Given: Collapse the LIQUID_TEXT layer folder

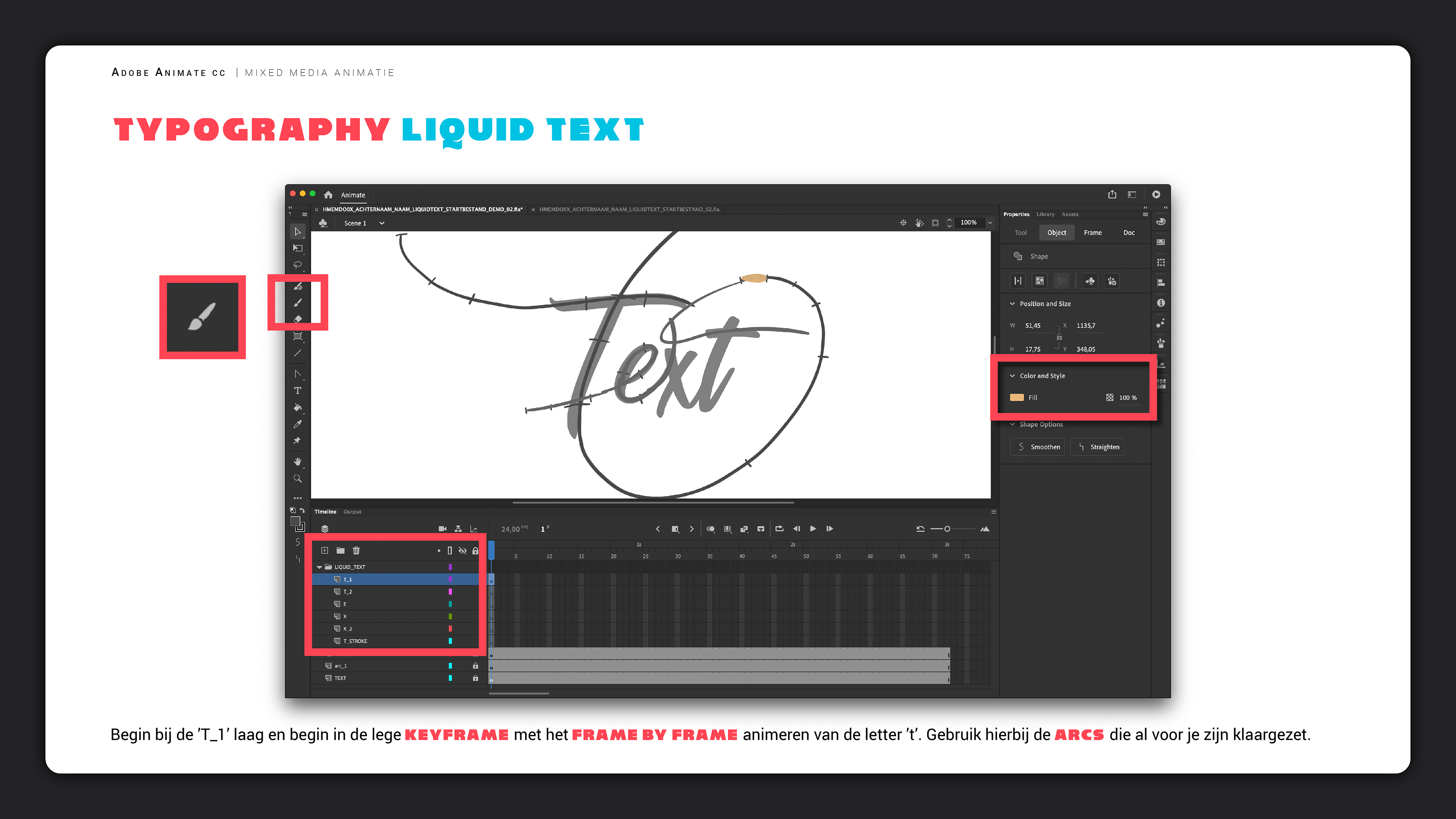Looking at the screenshot, I should click(319, 567).
